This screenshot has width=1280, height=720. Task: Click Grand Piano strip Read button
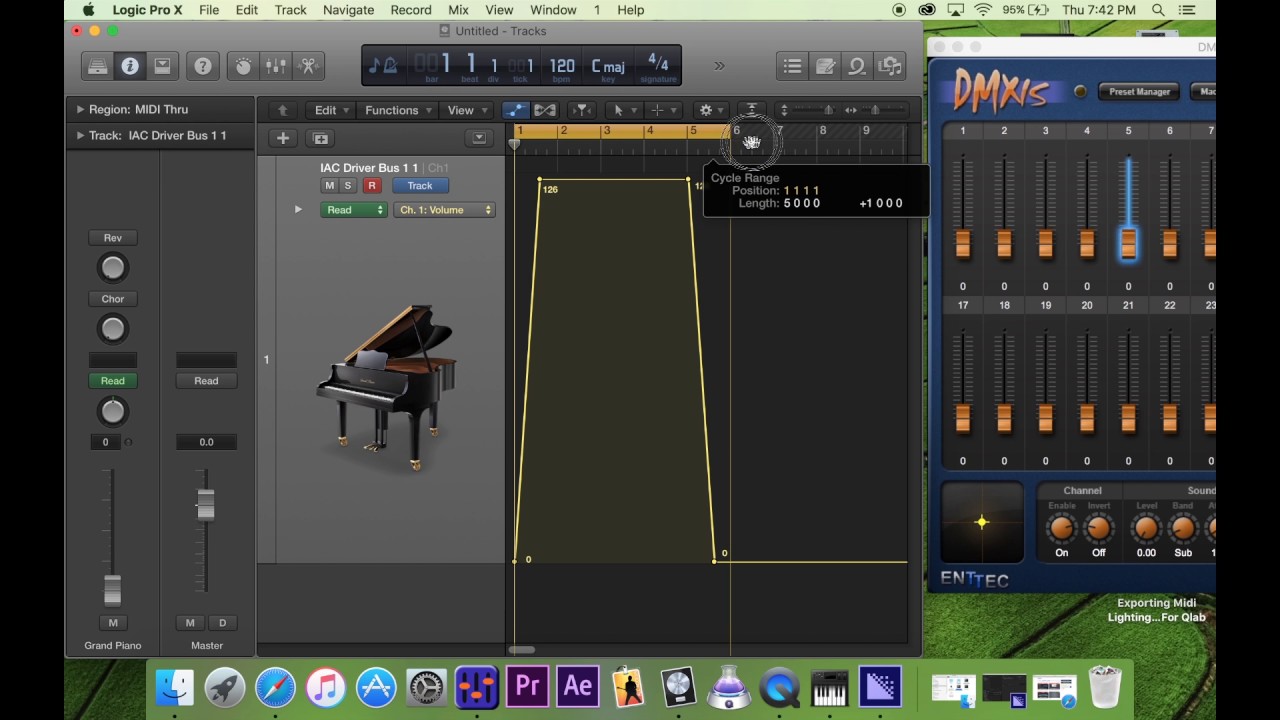pyautogui.click(x=113, y=381)
